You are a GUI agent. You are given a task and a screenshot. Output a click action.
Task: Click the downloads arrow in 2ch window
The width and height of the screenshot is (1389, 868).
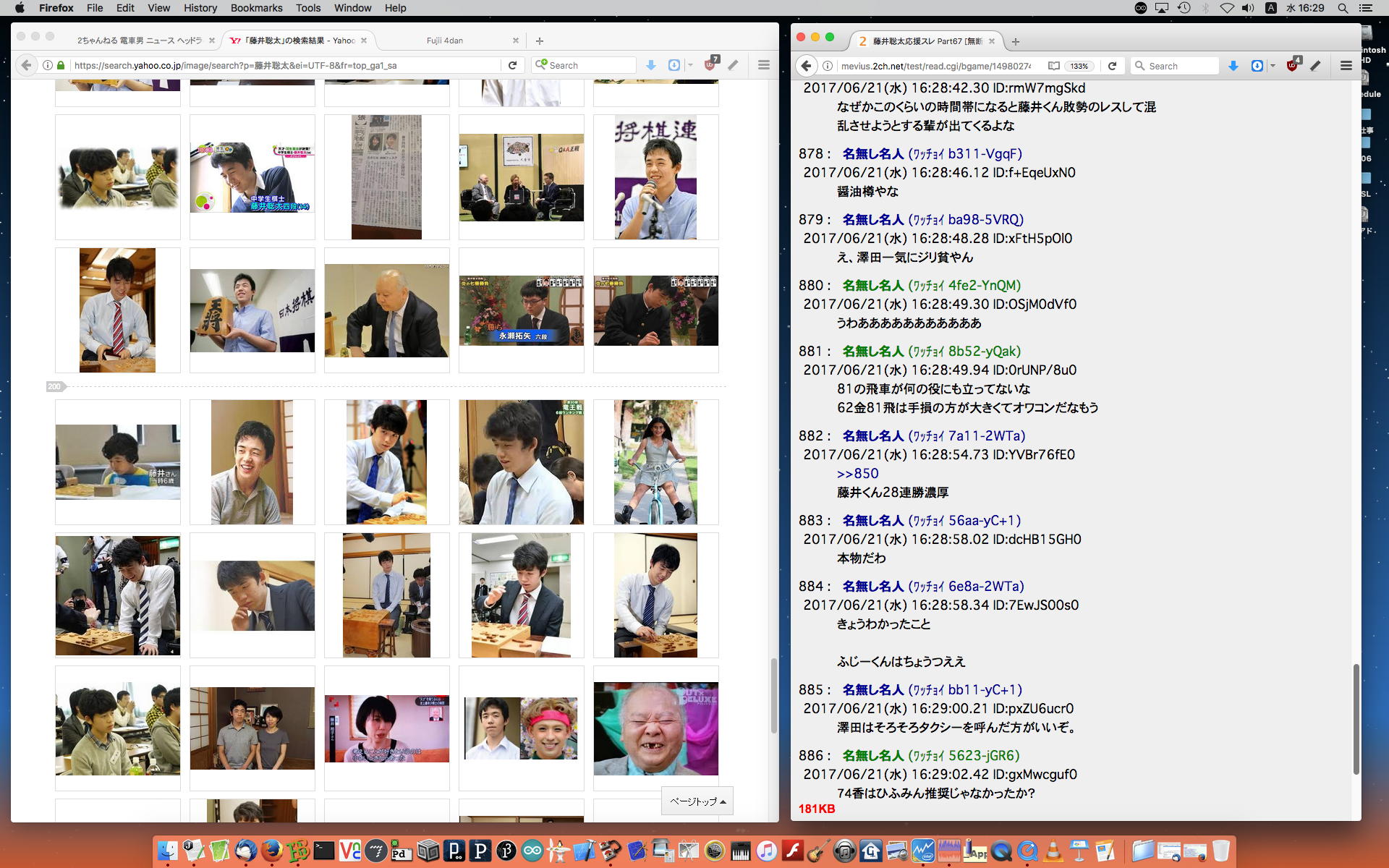pyautogui.click(x=1233, y=66)
